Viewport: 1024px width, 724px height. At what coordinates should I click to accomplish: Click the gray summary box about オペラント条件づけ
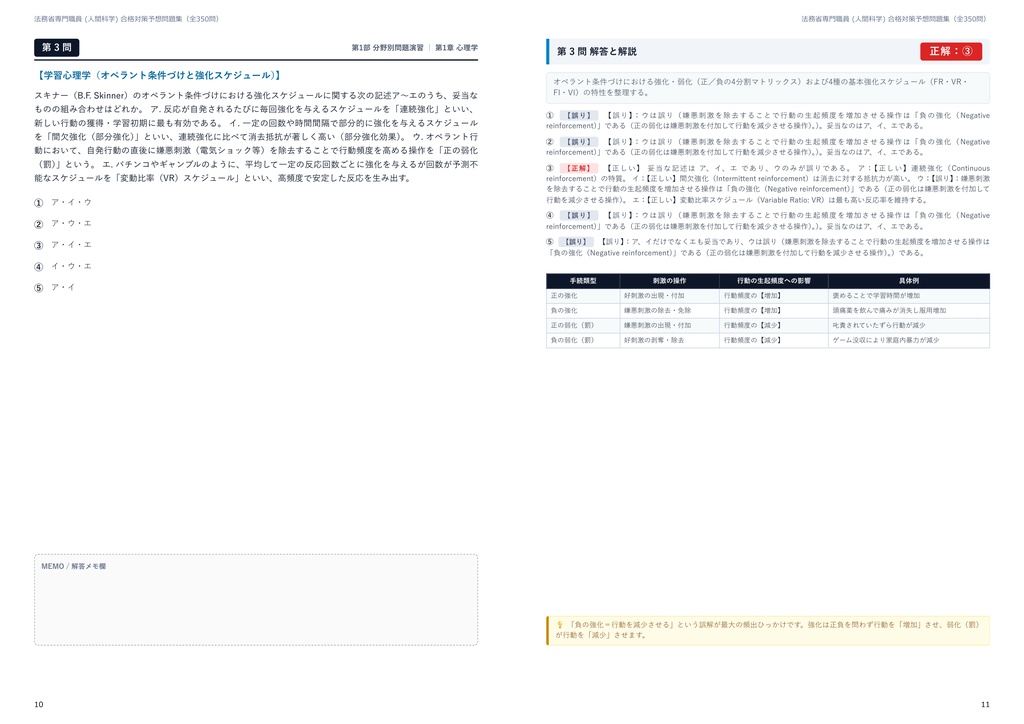click(768, 87)
